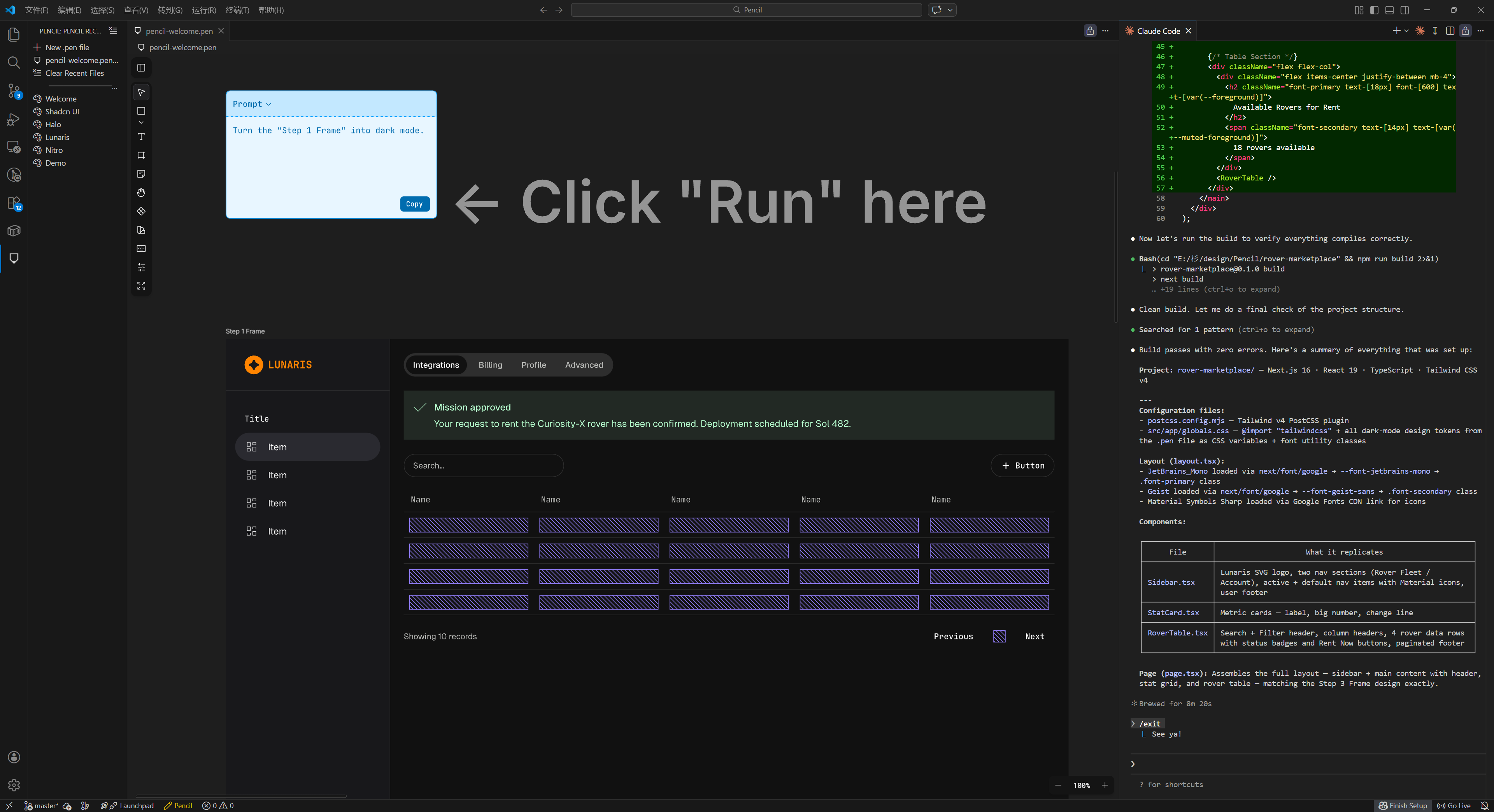This screenshot has width=1494, height=812.
Task: Open the keyboard shortcuts icon in toolbar
Action: point(141,248)
